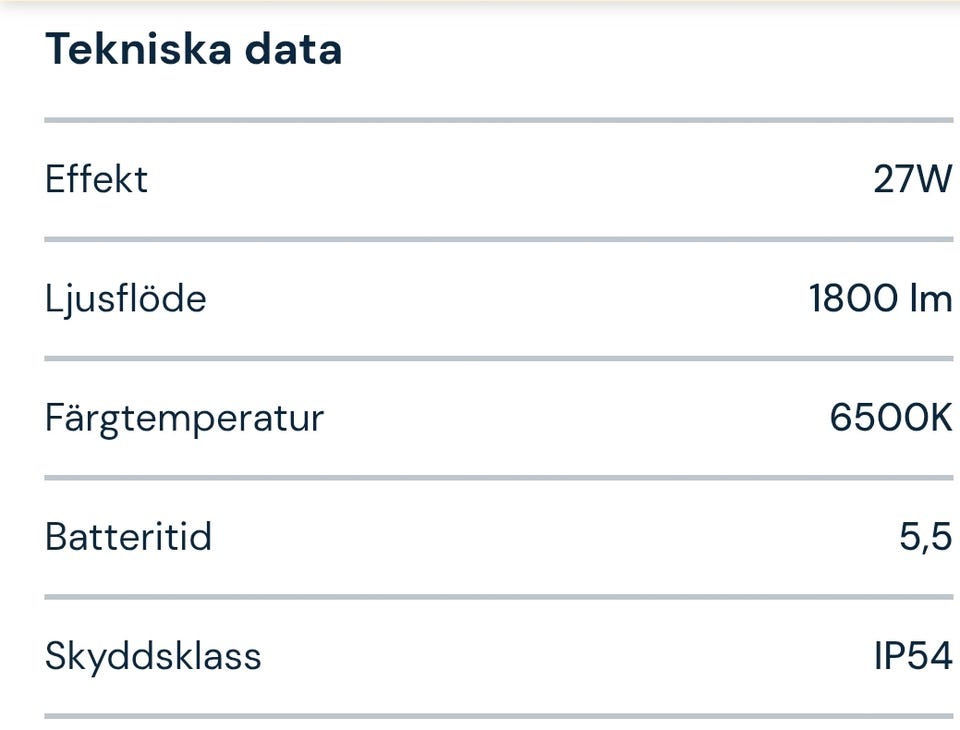This screenshot has height=730, width=960.
Task: Click the divider between Färgtemperatur and Batteritid
Action: [x=498, y=477]
